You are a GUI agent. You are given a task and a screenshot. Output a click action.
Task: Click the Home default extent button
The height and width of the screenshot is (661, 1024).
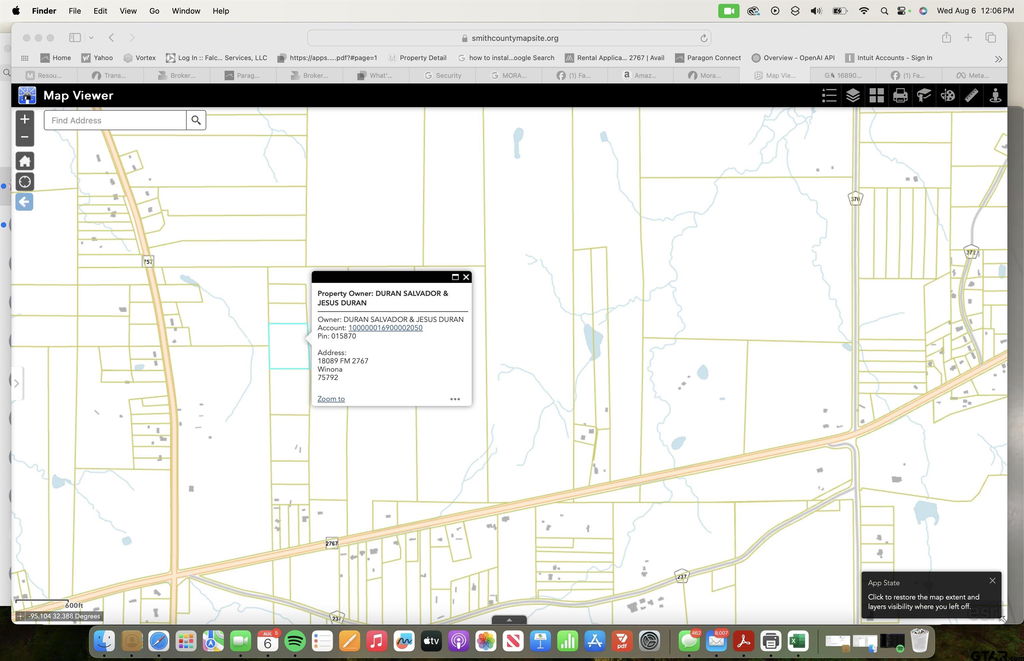pos(25,161)
